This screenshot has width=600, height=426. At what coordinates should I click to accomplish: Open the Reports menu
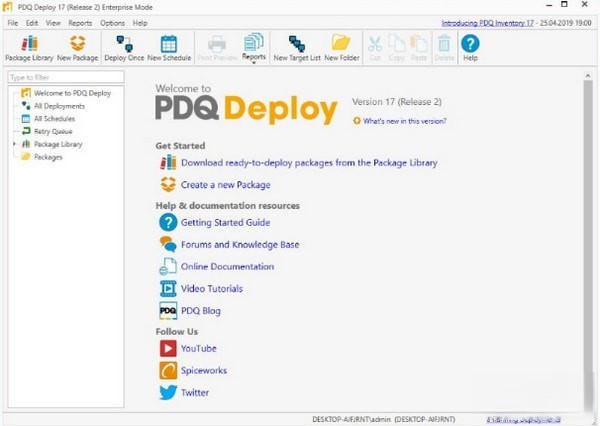80,23
